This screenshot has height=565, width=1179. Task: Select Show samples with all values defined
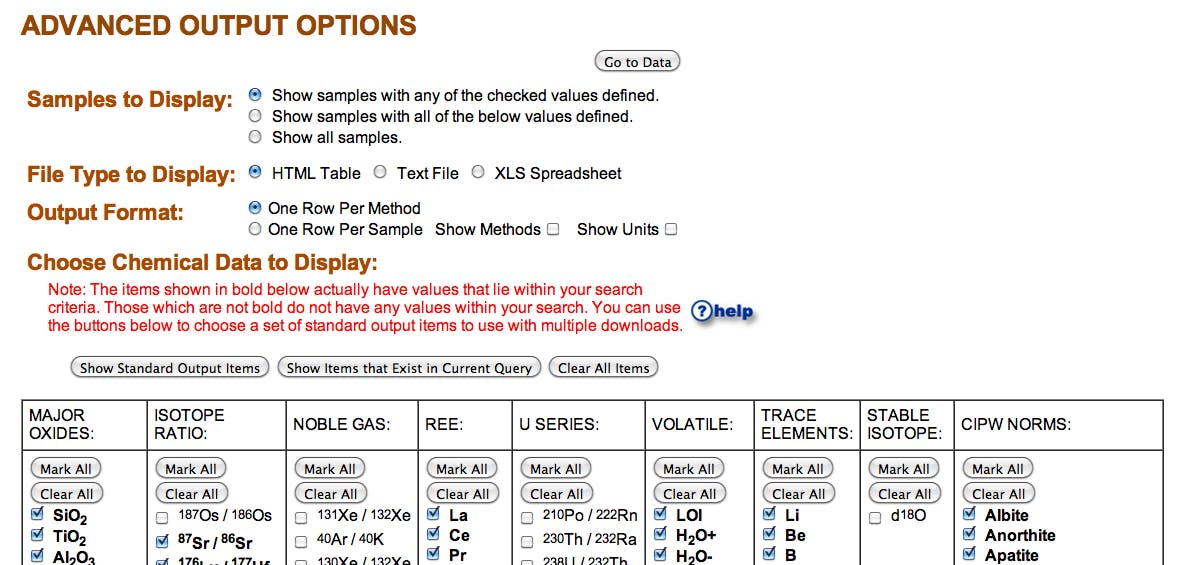point(255,116)
